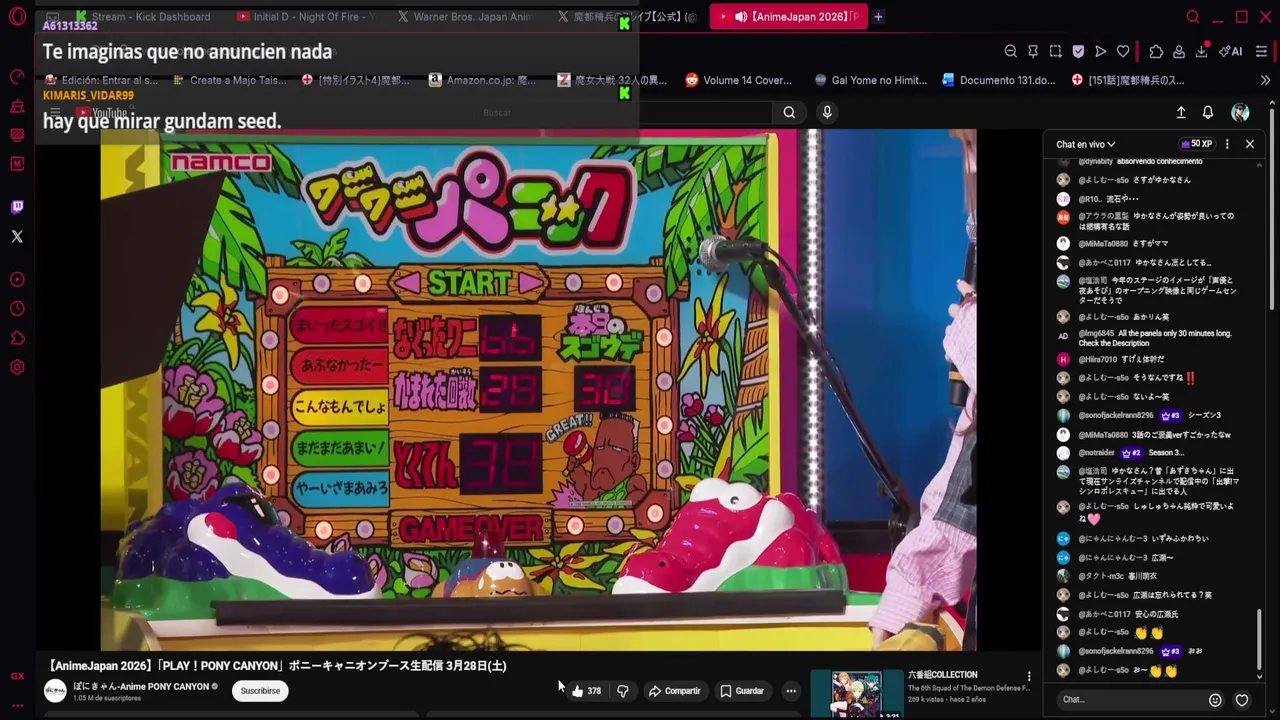Switch to Initial D - Night Of Fire tab
The height and width of the screenshot is (720, 1280).
305,17
